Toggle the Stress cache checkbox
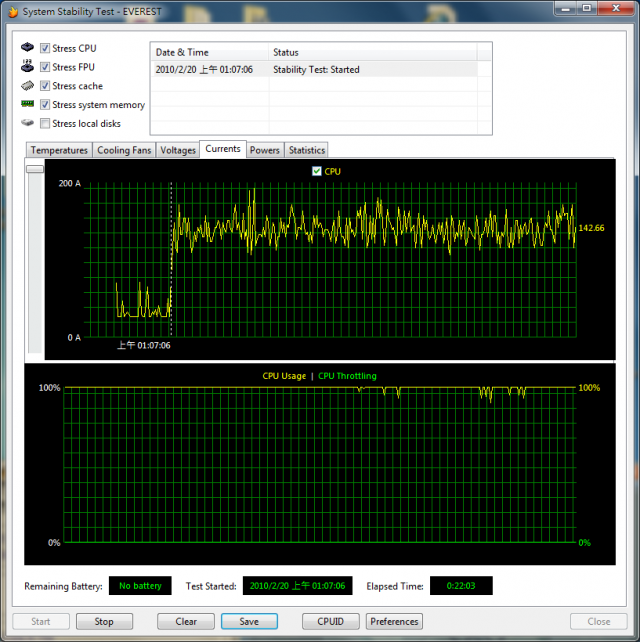 [x=45, y=86]
